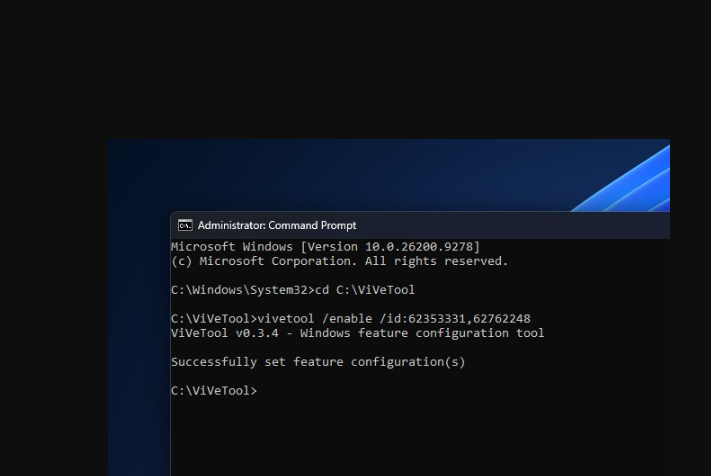Image resolution: width=711 pixels, height=476 pixels.
Task: Click the 'ViVeTool v0.3.4 - Windows feature configuration tool' line
Action: click(x=357, y=333)
